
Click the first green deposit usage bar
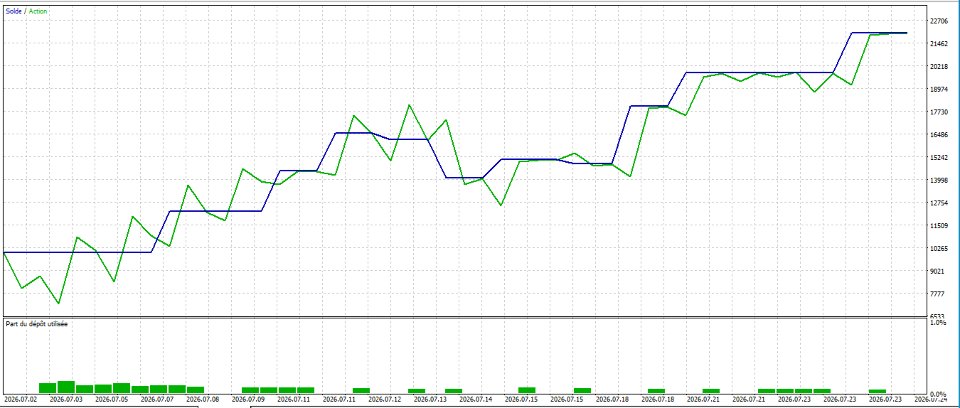point(48,388)
